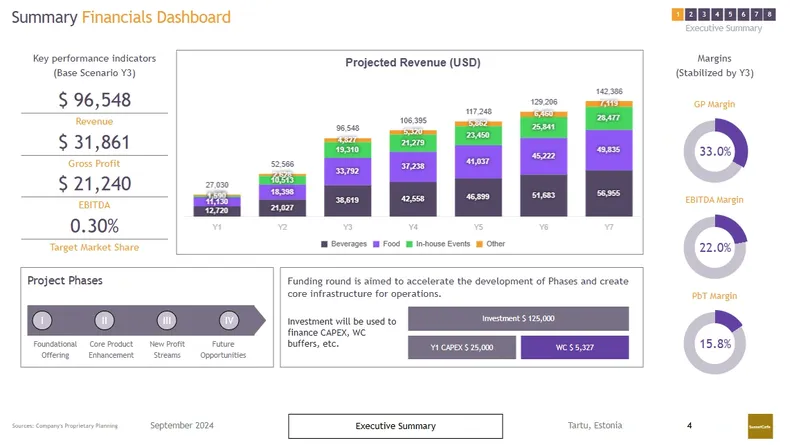Click the 142,386 total above Y7
This screenshot has height=445, width=792.
[609, 91]
